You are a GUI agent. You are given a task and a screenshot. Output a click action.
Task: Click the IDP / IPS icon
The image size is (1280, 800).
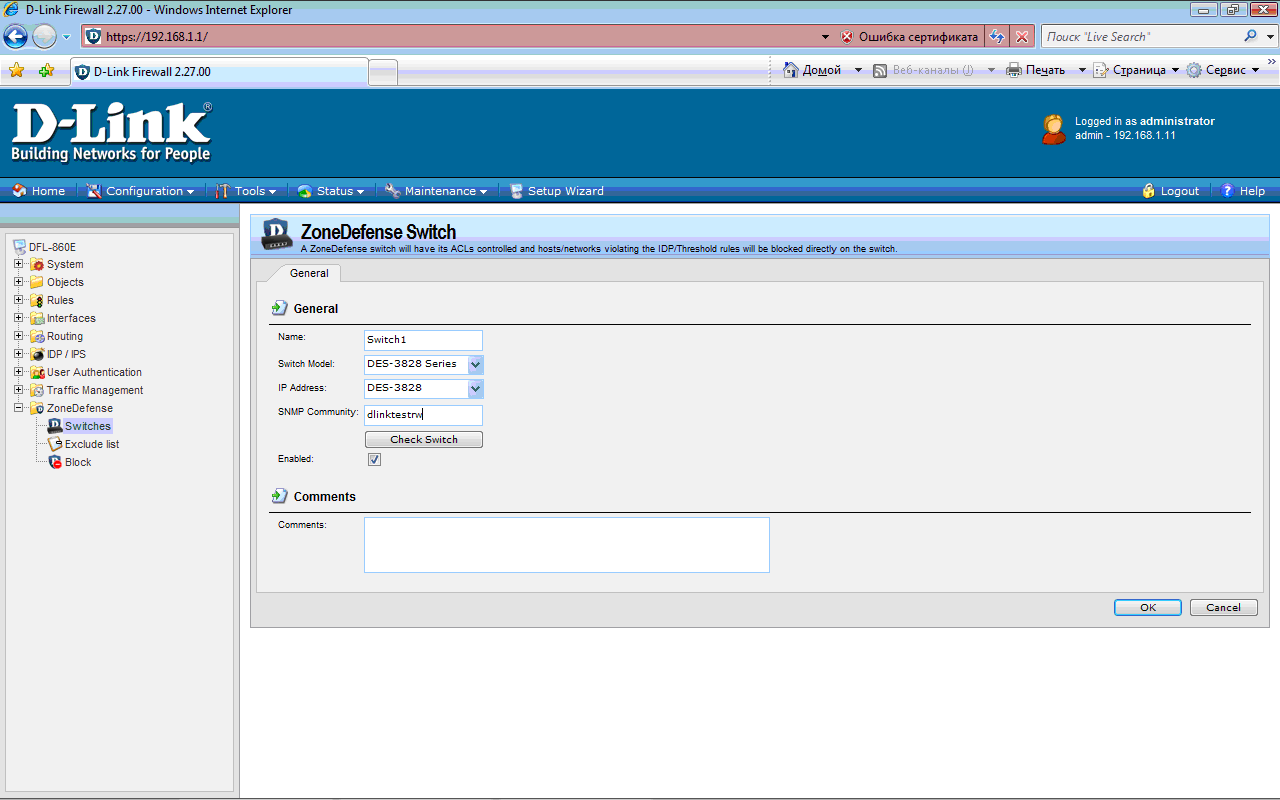pos(37,354)
